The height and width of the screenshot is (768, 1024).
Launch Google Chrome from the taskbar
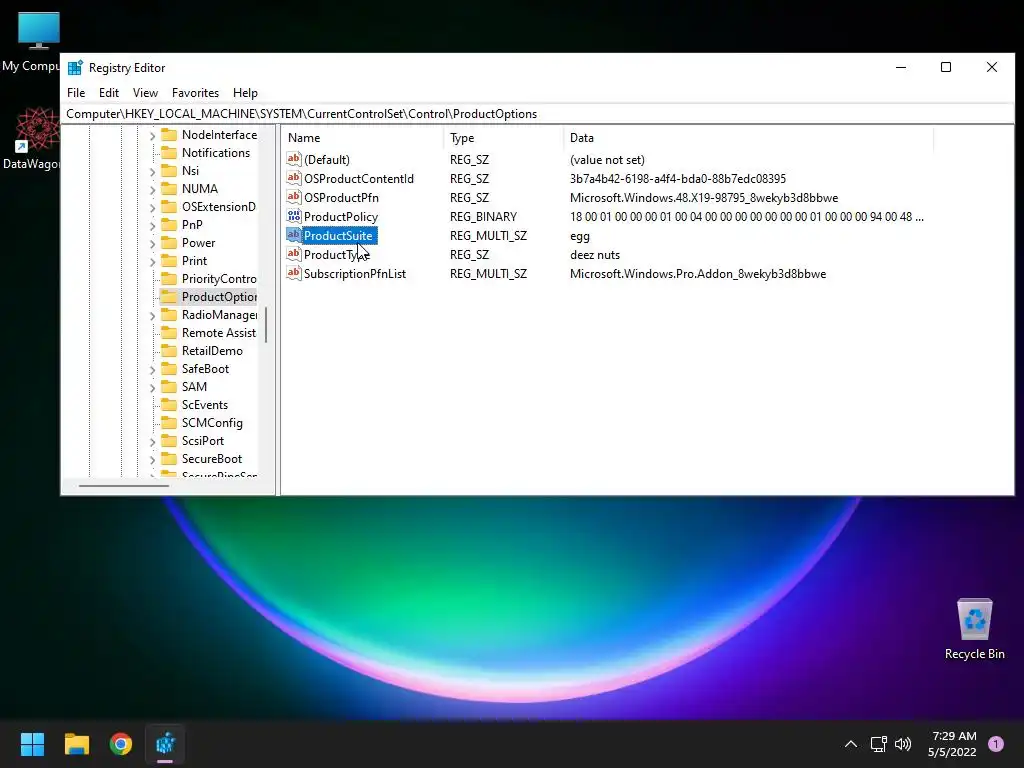click(121, 744)
